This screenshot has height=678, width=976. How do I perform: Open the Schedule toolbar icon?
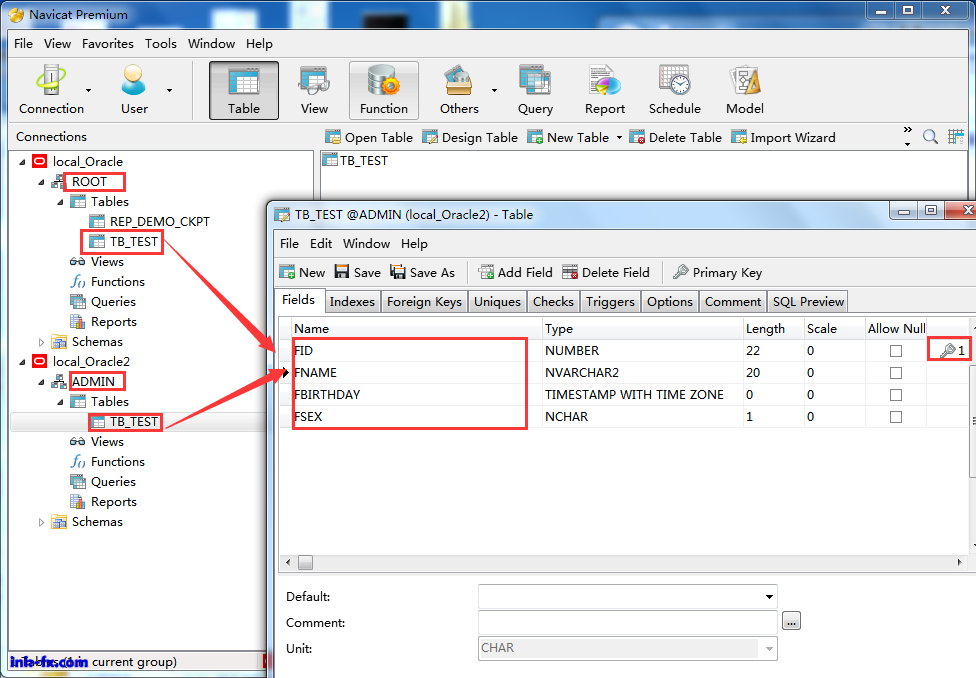(675, 90)
